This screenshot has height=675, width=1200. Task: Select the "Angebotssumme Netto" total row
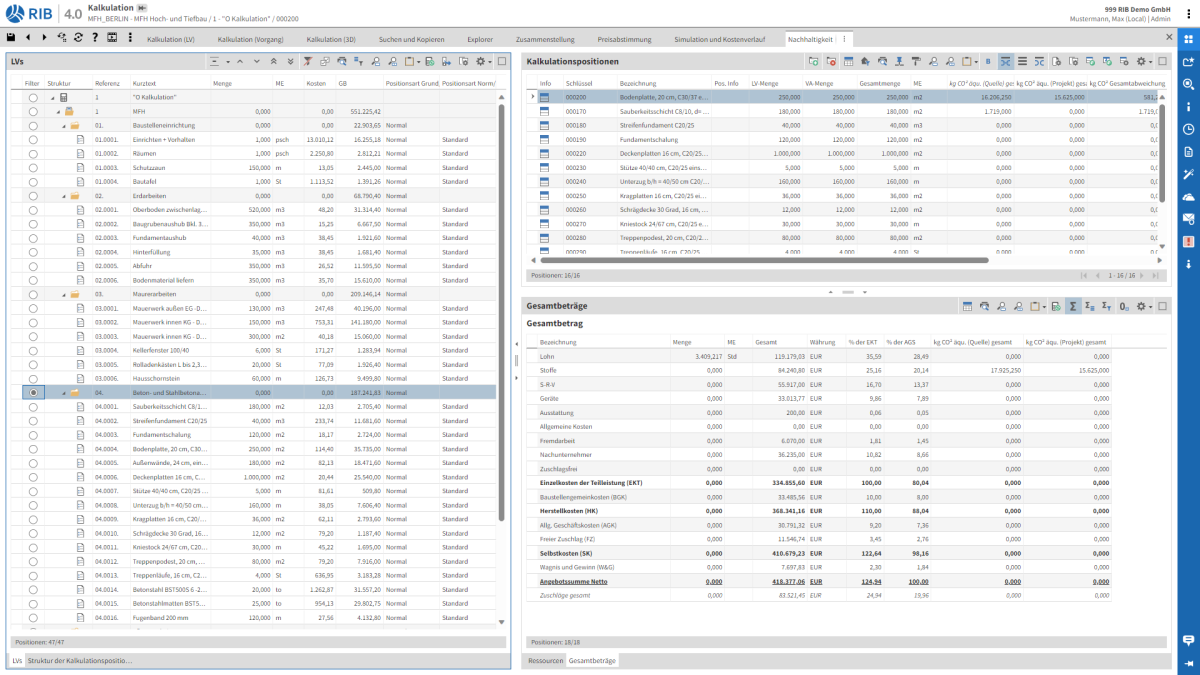point(818,580)
